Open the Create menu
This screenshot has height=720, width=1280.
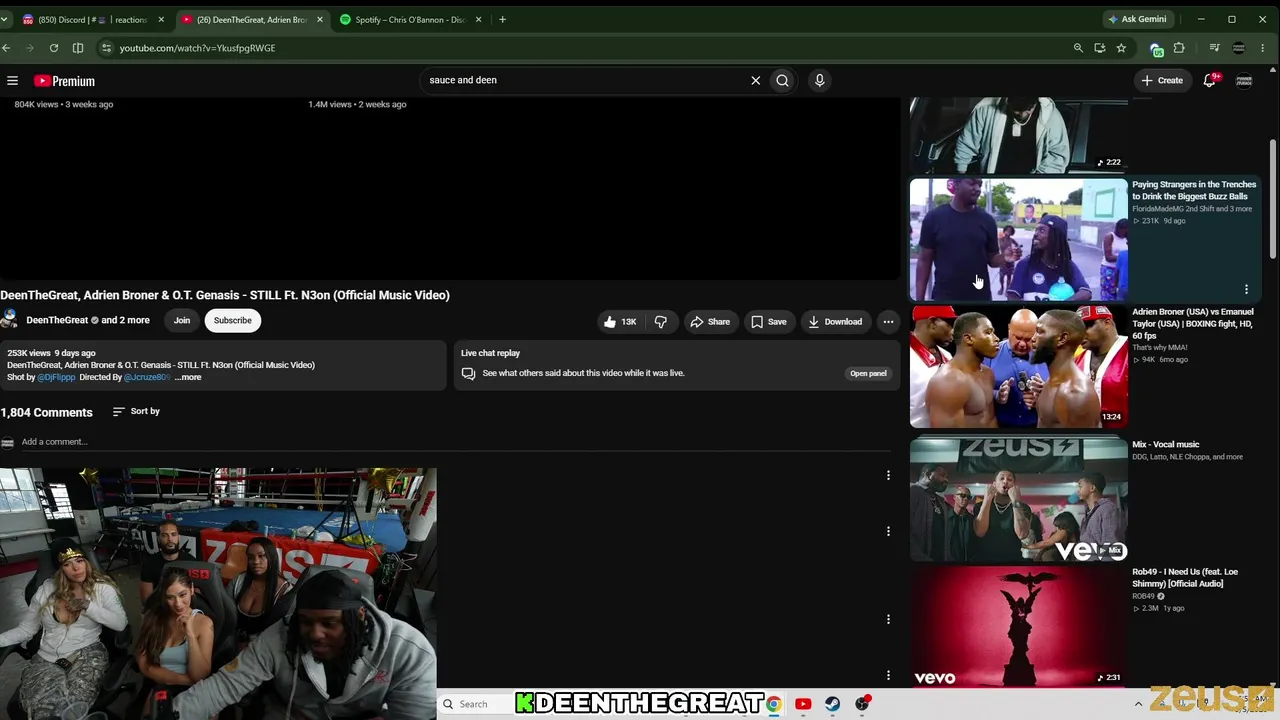click(x=1162, y=80)
